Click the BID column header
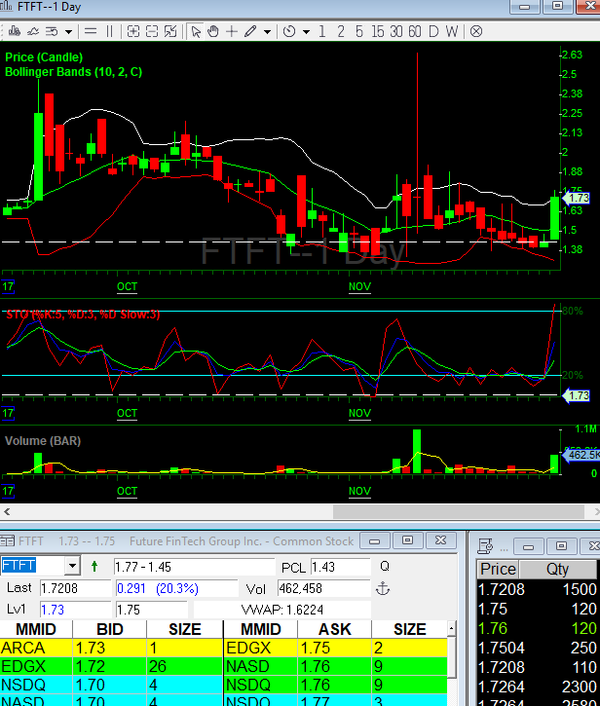The height and width of the screenshot is (706, 600). coord(110,629)
